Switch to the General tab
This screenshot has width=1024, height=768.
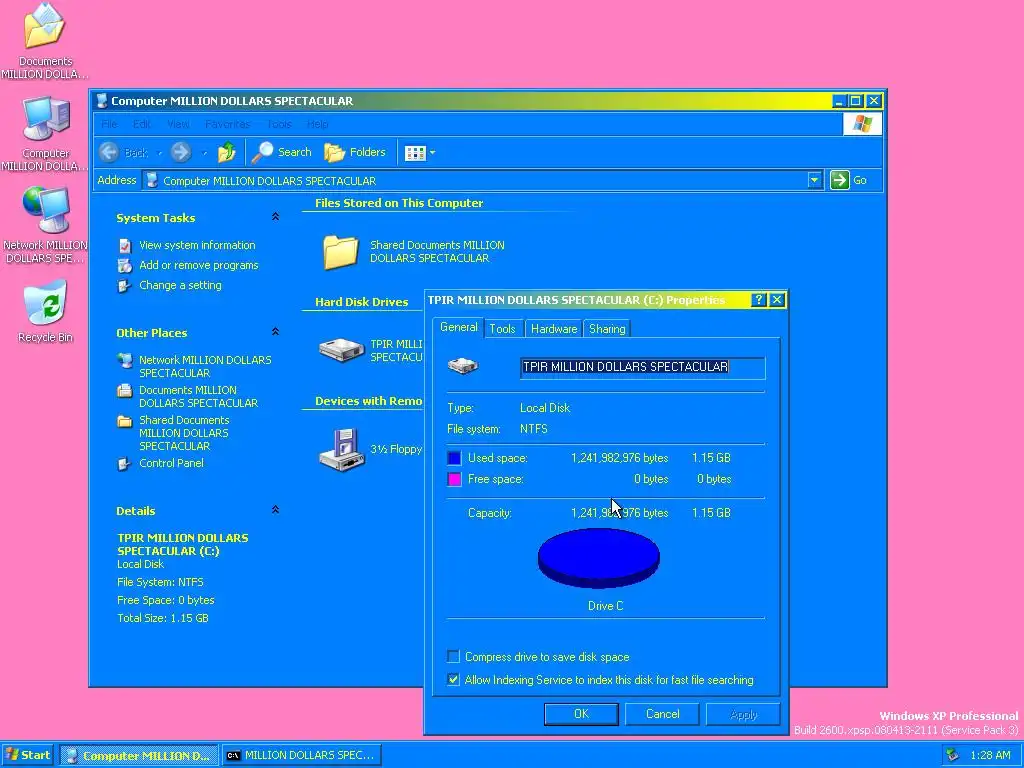(458, 327)
